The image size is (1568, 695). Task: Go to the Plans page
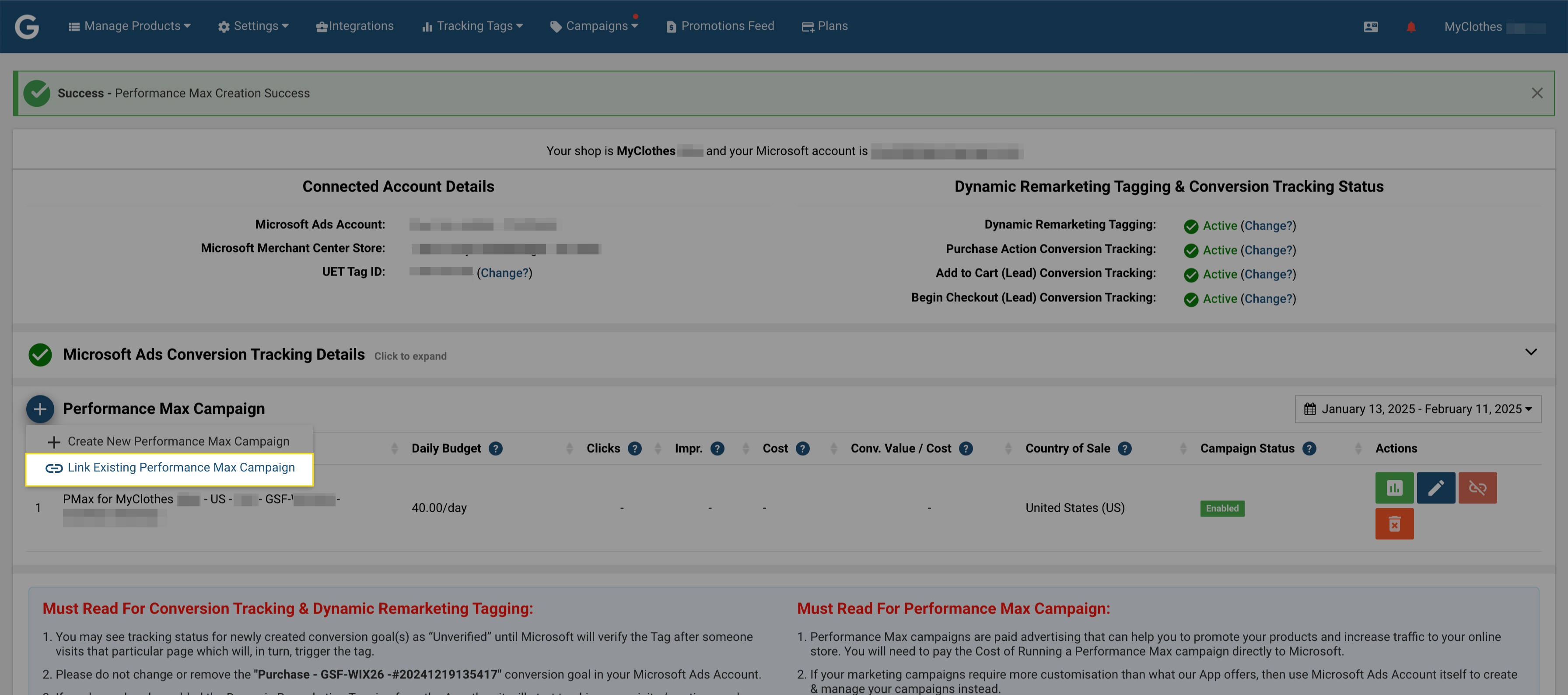pos(825,26)
